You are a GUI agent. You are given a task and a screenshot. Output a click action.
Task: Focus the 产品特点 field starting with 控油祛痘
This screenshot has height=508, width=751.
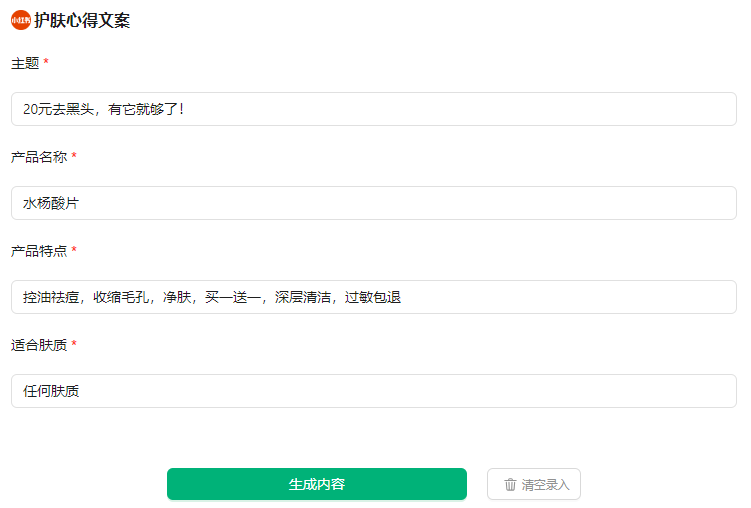coord(374,297)
